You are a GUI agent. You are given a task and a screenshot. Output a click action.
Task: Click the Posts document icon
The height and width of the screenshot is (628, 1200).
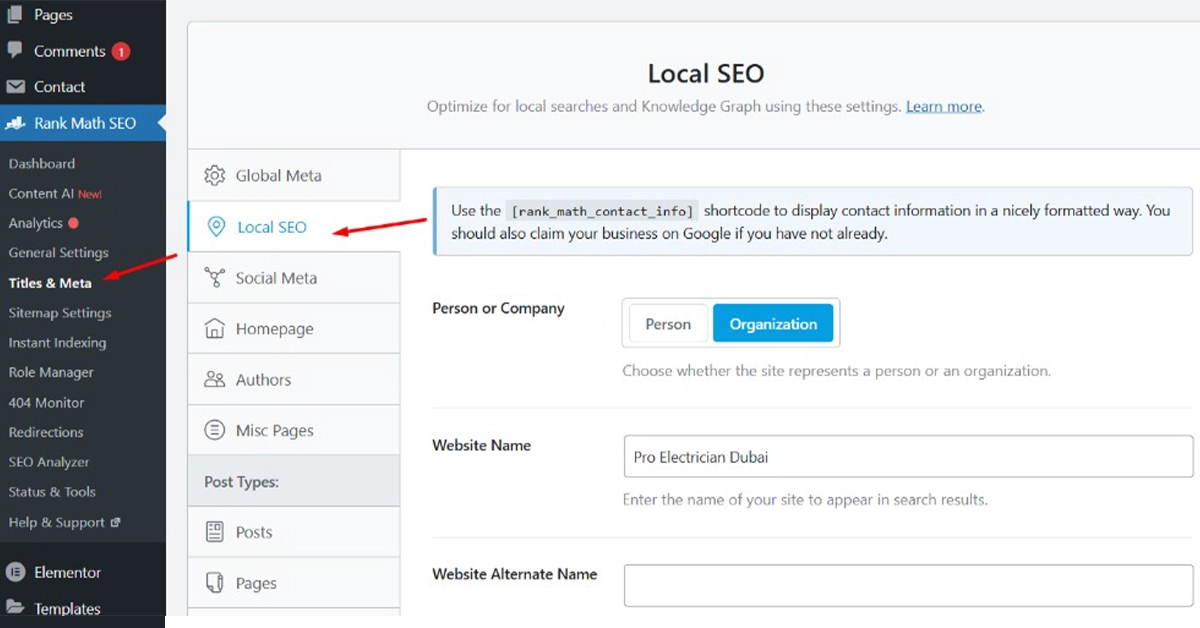coord(214,532)
